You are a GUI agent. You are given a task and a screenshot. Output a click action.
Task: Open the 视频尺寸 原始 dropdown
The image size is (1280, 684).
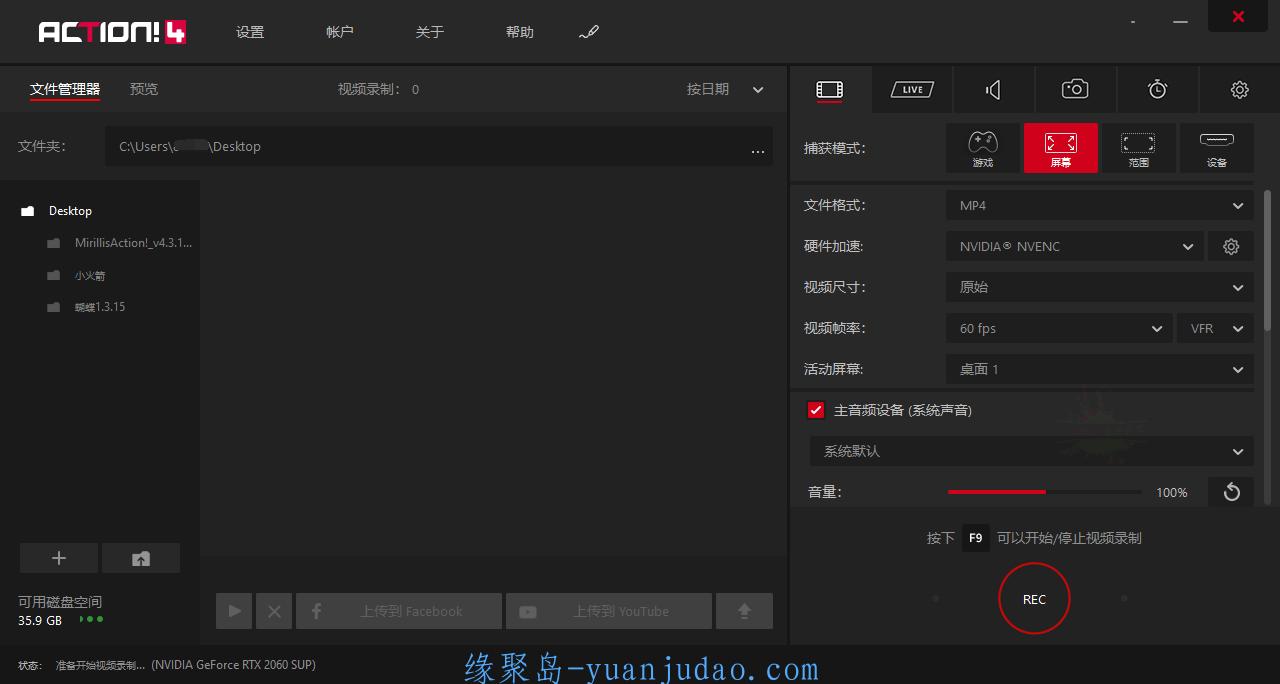pyautogui.click(x=1100, y=287)
